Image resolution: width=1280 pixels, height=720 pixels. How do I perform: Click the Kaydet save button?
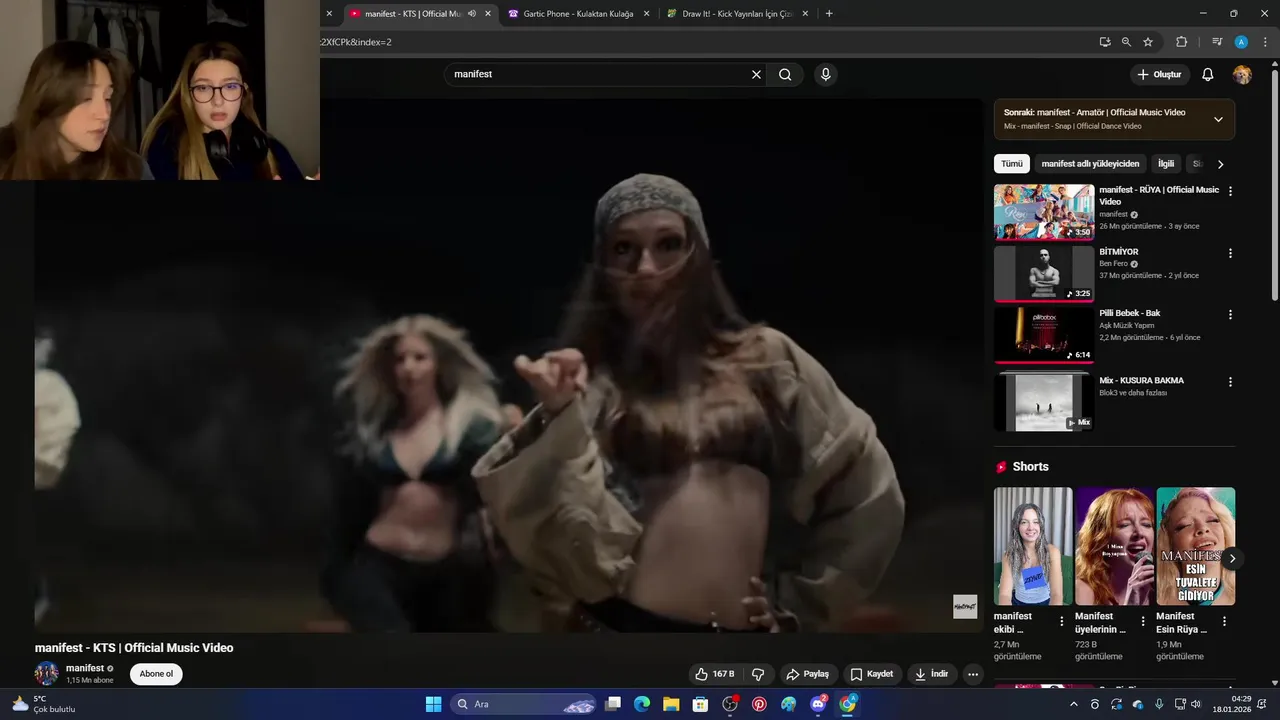click(871, 674)
